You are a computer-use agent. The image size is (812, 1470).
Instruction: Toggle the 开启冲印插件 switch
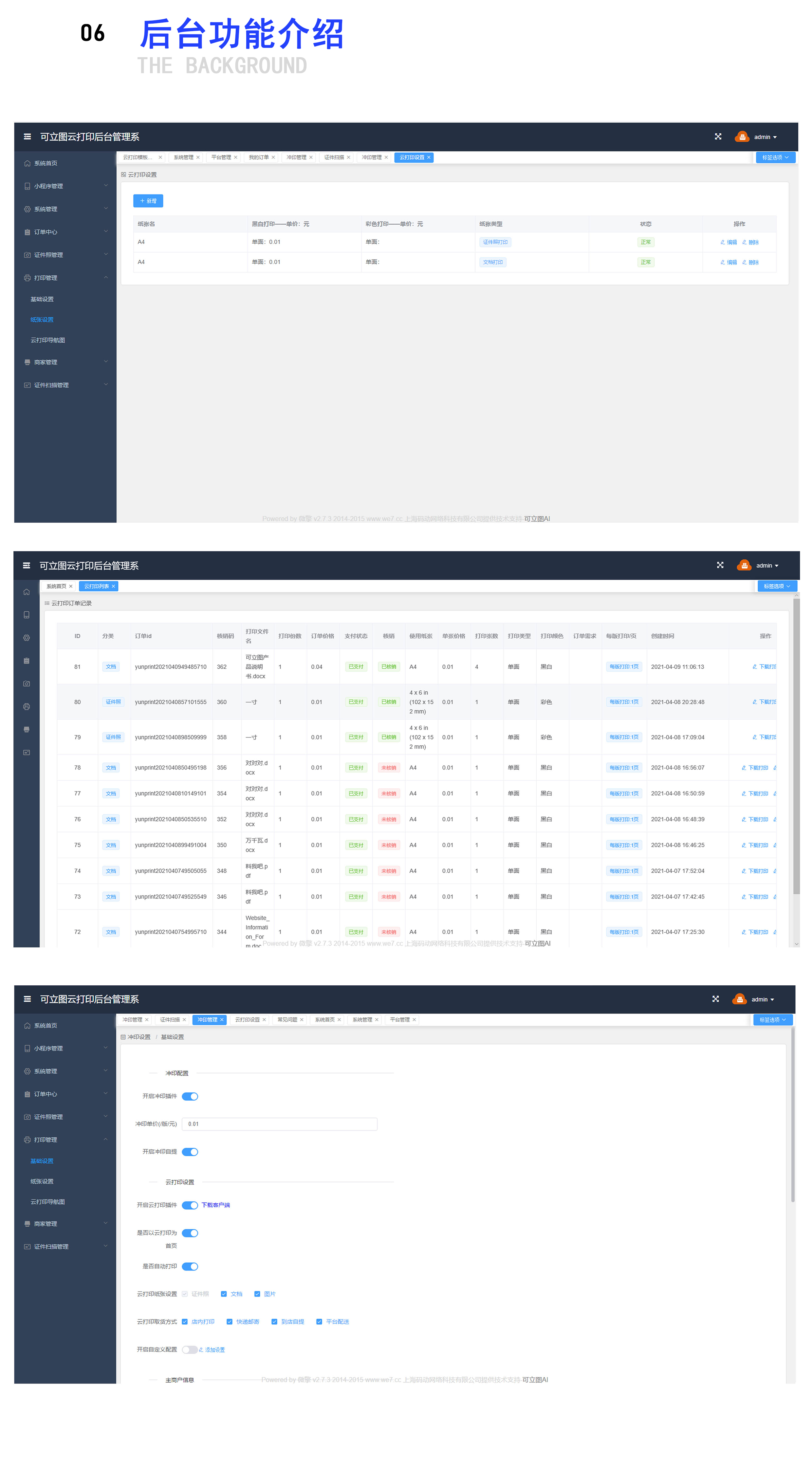[190, 1096]
